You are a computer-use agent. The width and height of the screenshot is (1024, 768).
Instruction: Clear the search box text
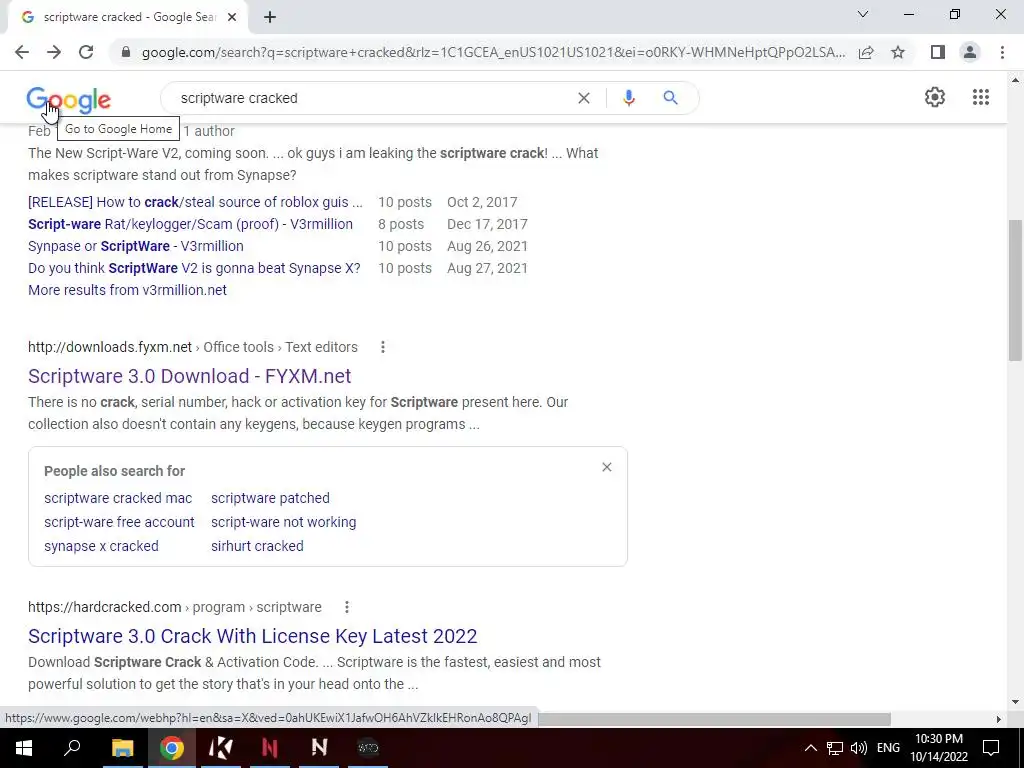584,98
